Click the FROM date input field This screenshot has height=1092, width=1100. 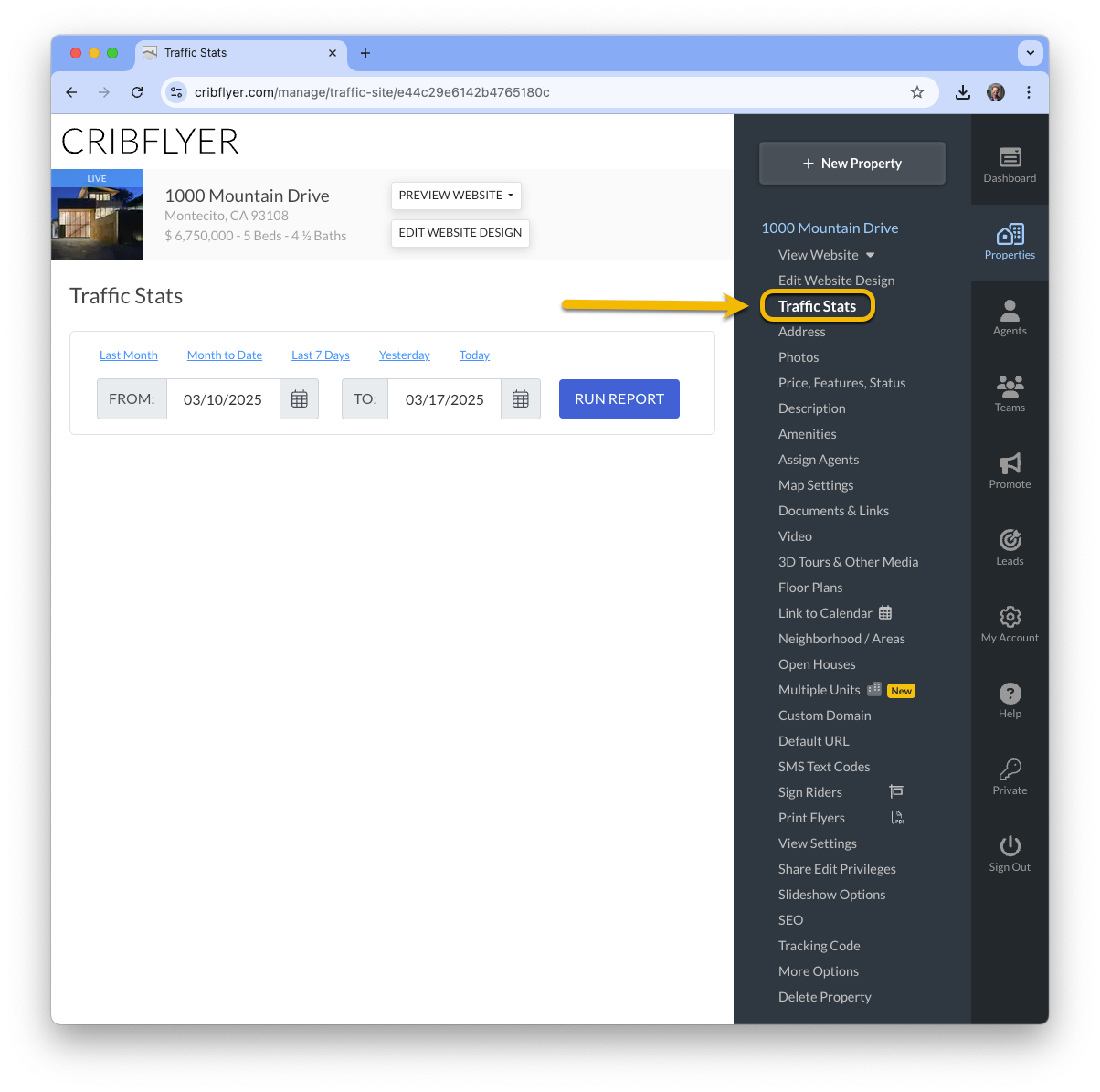[223, 399]
